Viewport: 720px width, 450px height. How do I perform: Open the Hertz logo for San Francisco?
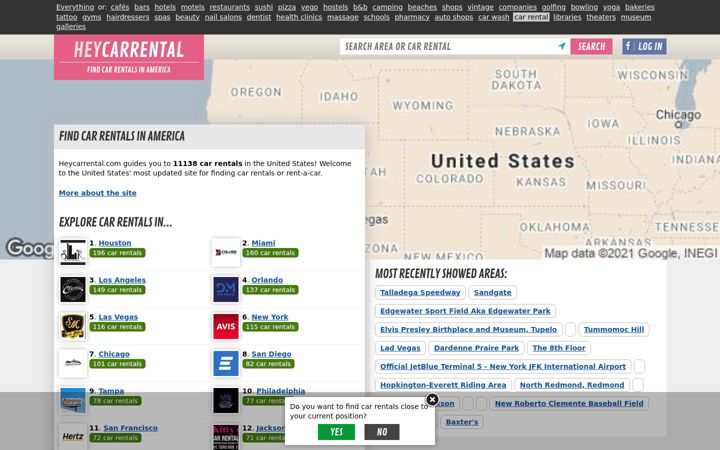[x=73, y=437]
